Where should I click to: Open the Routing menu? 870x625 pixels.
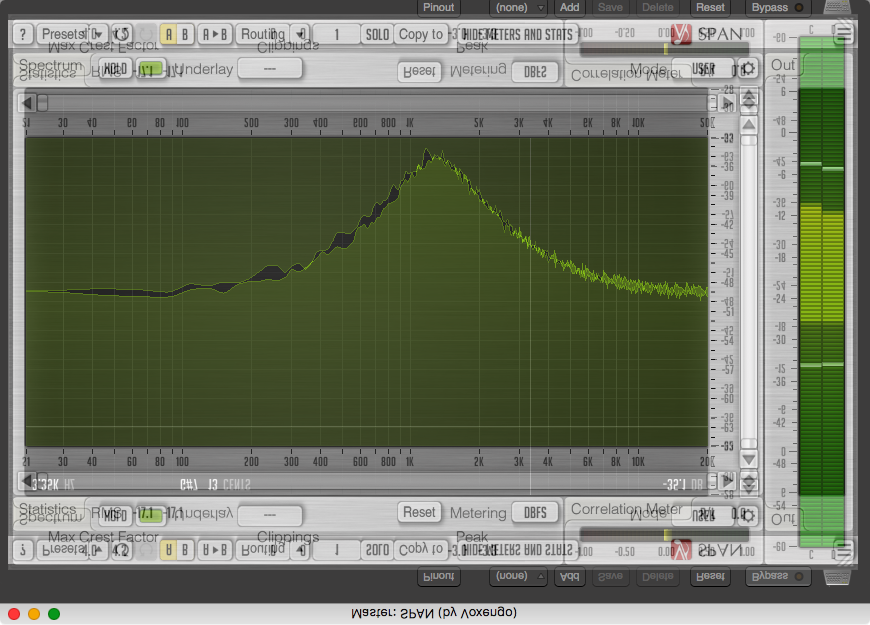(x=263, y=34)
